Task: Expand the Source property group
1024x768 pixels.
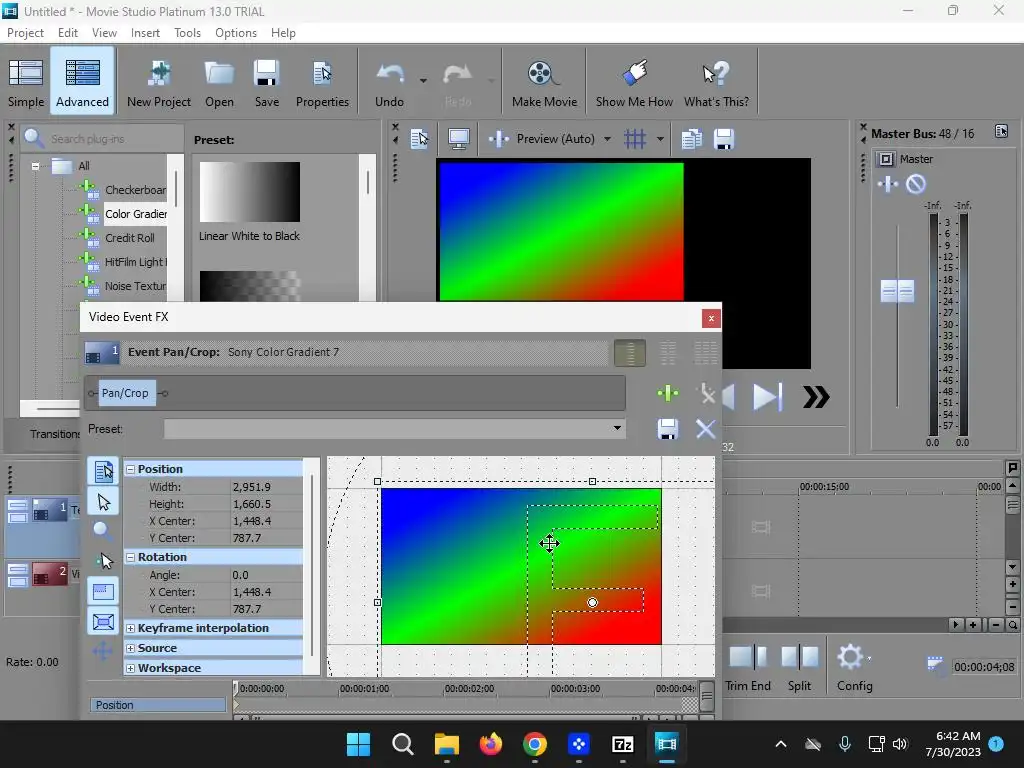Action: (x=131, y=648)
